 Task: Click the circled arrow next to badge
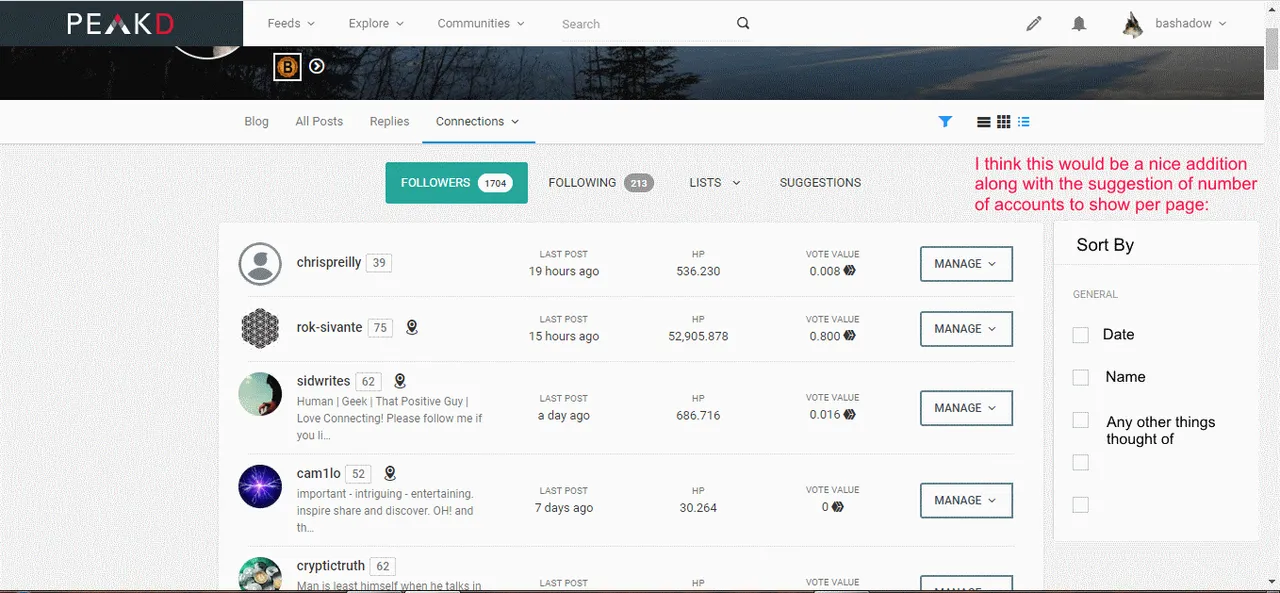317,66
